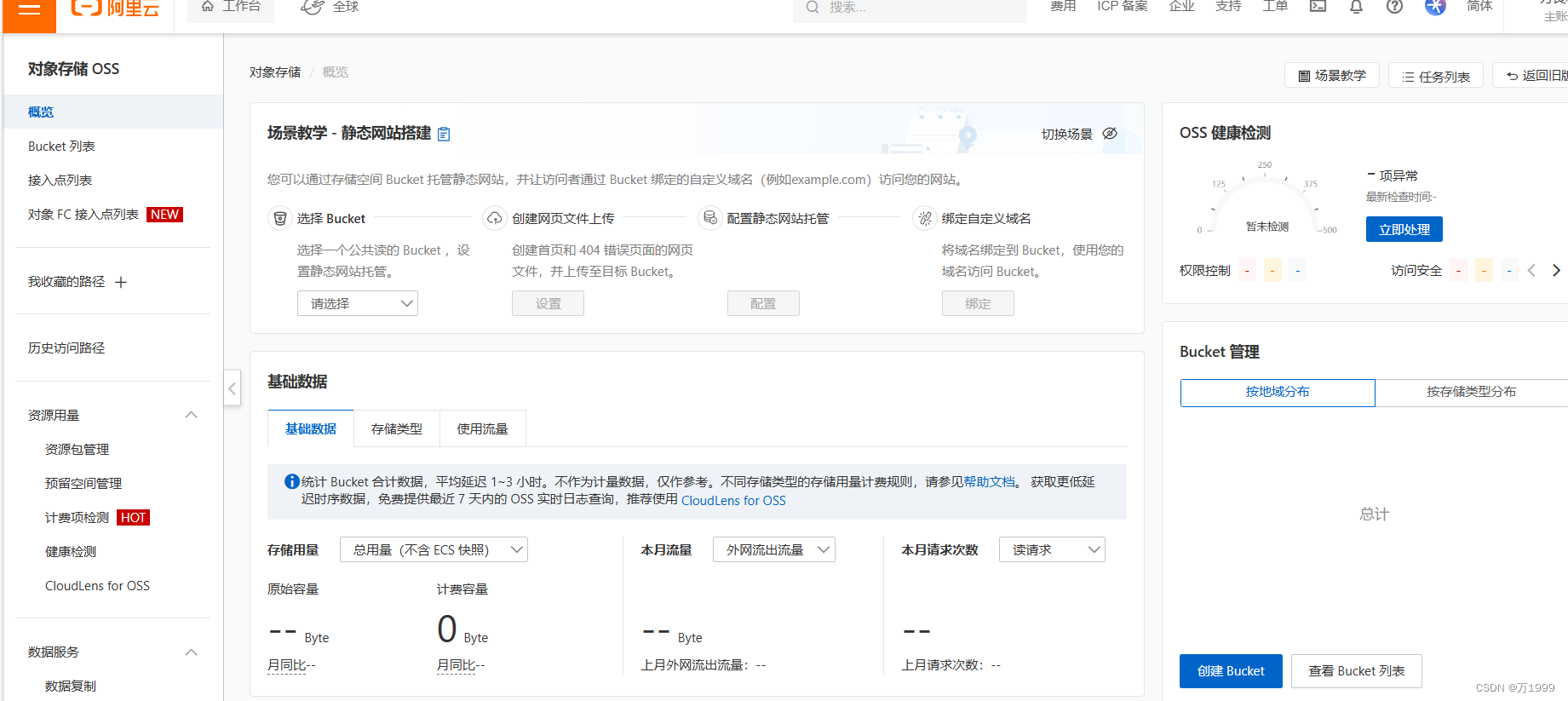Collapse the left sidebar with arrow handle

point(232,388)
